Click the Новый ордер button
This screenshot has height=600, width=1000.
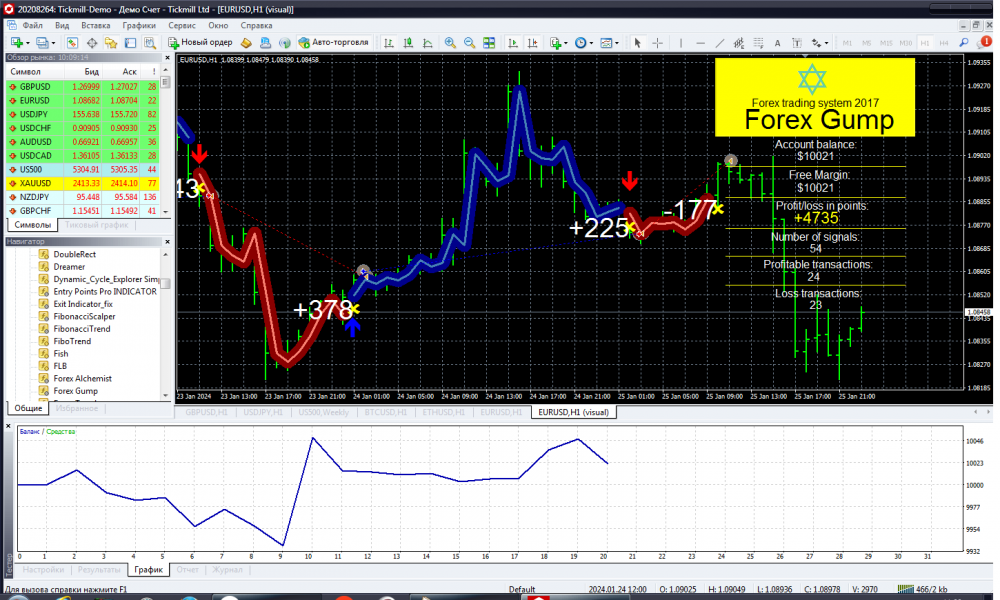[x=200, y=43]
